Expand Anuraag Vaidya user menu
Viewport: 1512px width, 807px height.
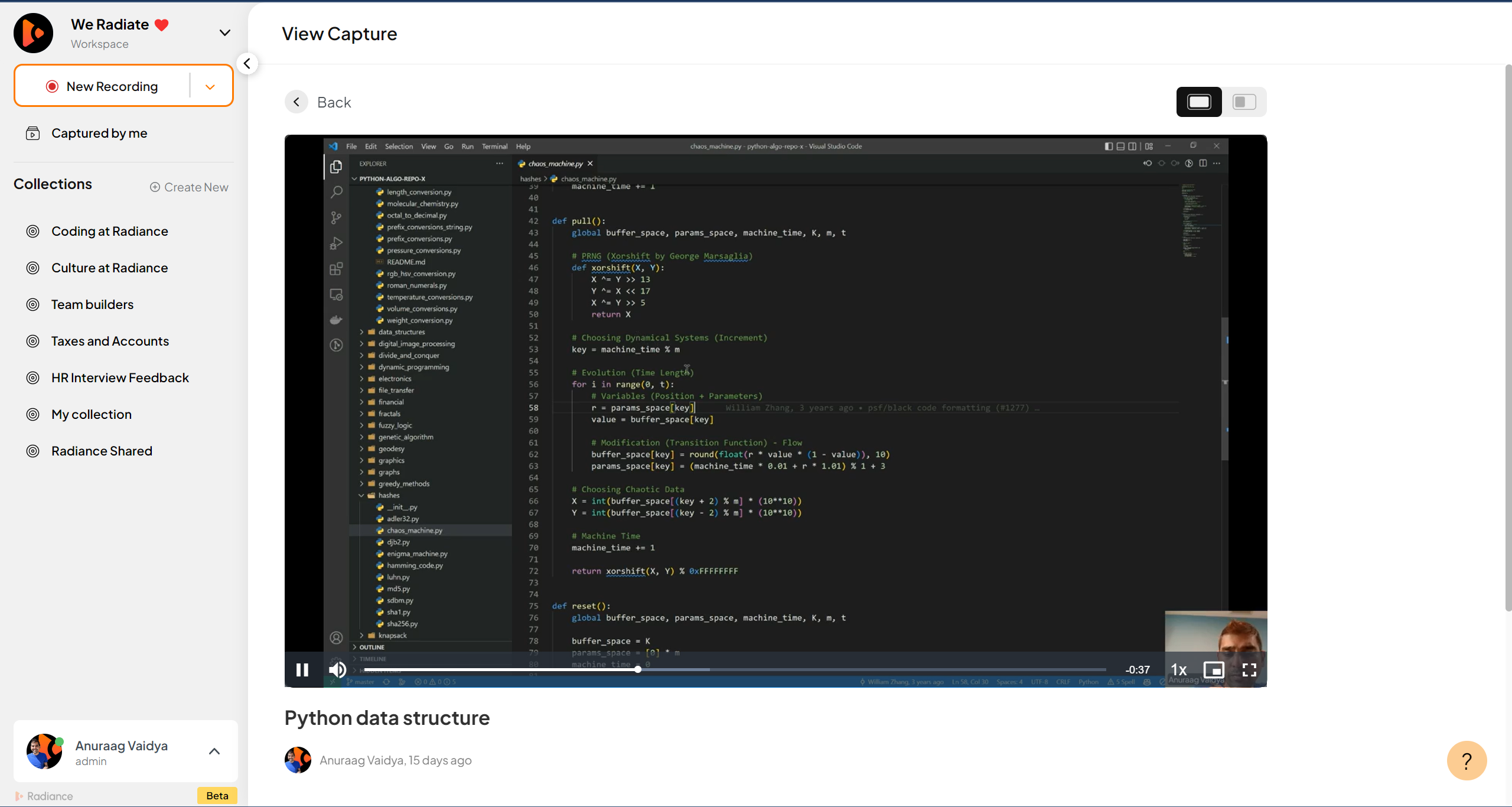(x=214, y=751)
